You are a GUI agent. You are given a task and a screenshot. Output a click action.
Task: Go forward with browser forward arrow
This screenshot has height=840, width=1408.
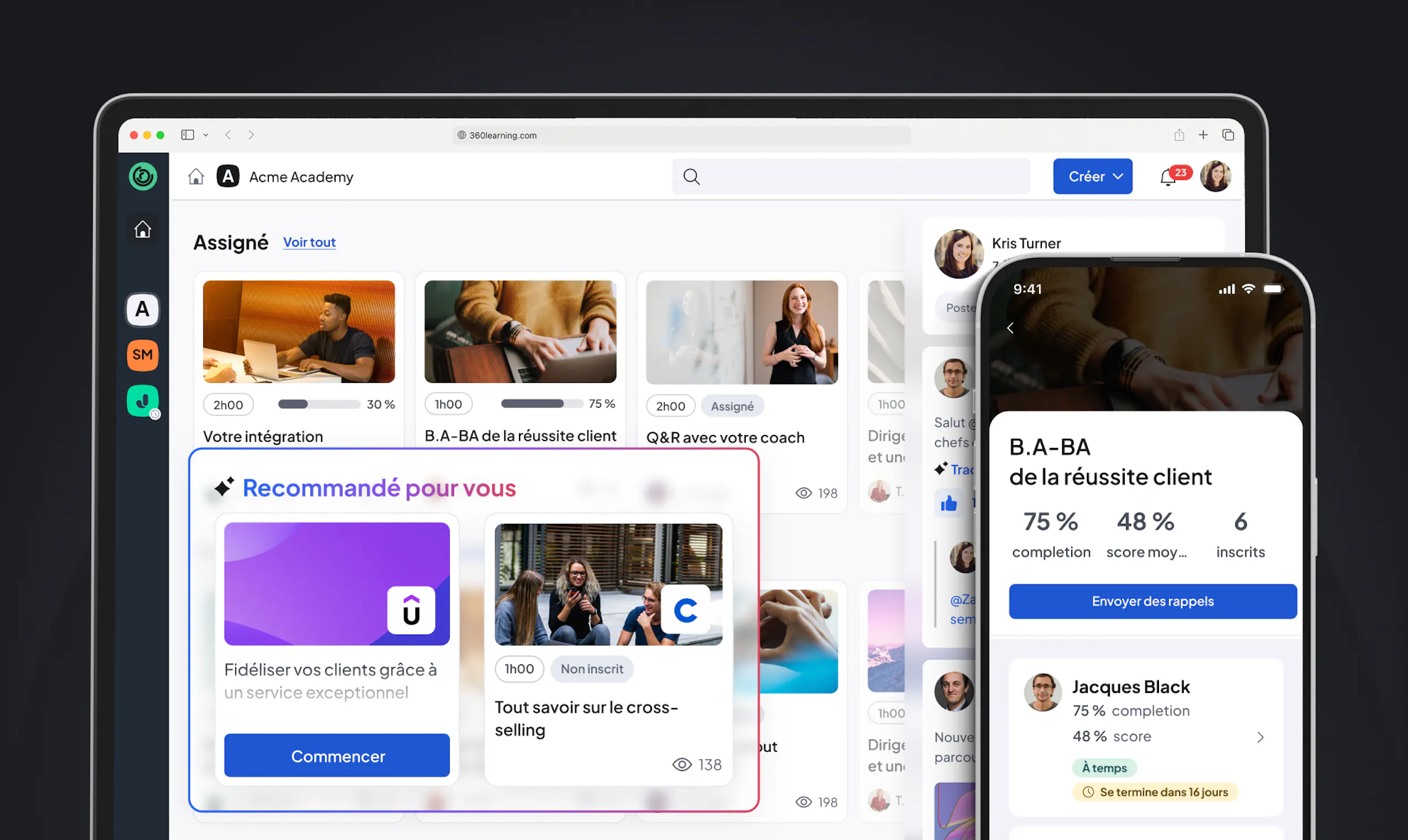coord(251,135)
